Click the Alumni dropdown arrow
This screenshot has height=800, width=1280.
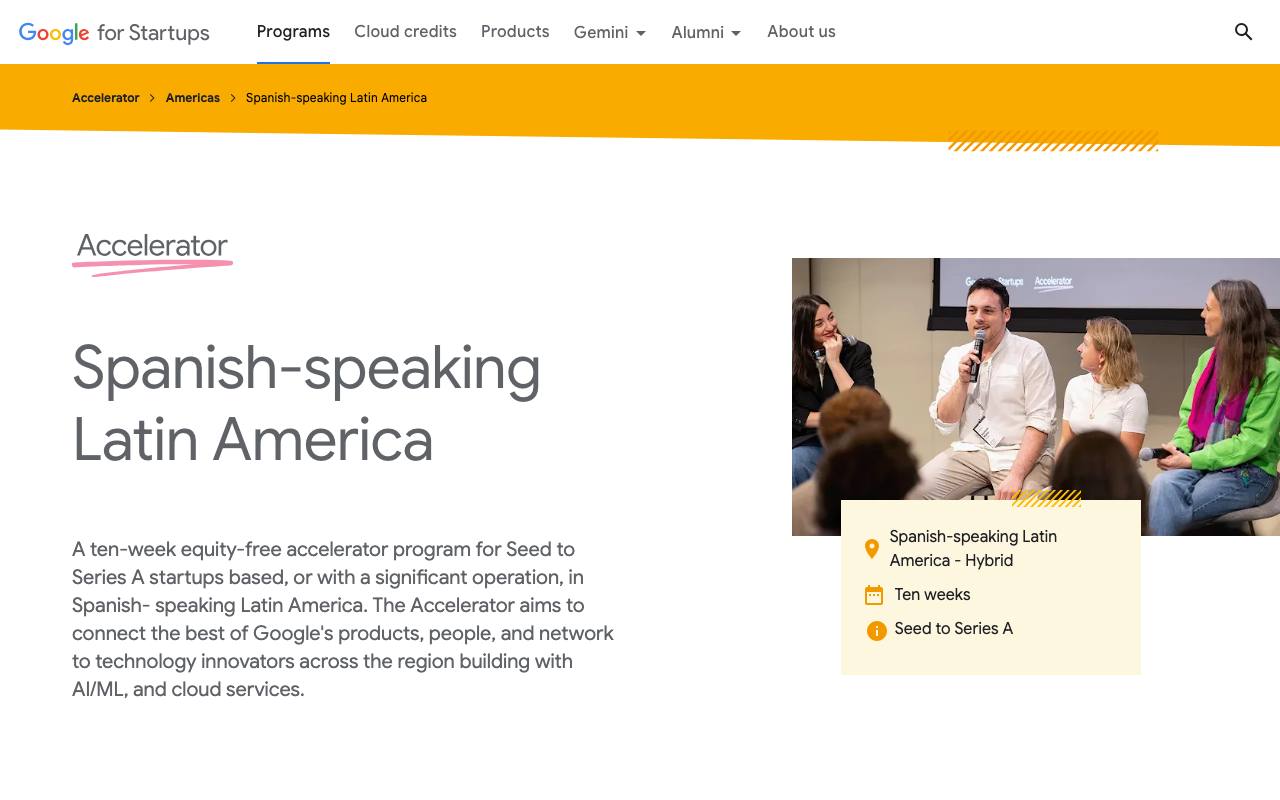coord(736,33)
